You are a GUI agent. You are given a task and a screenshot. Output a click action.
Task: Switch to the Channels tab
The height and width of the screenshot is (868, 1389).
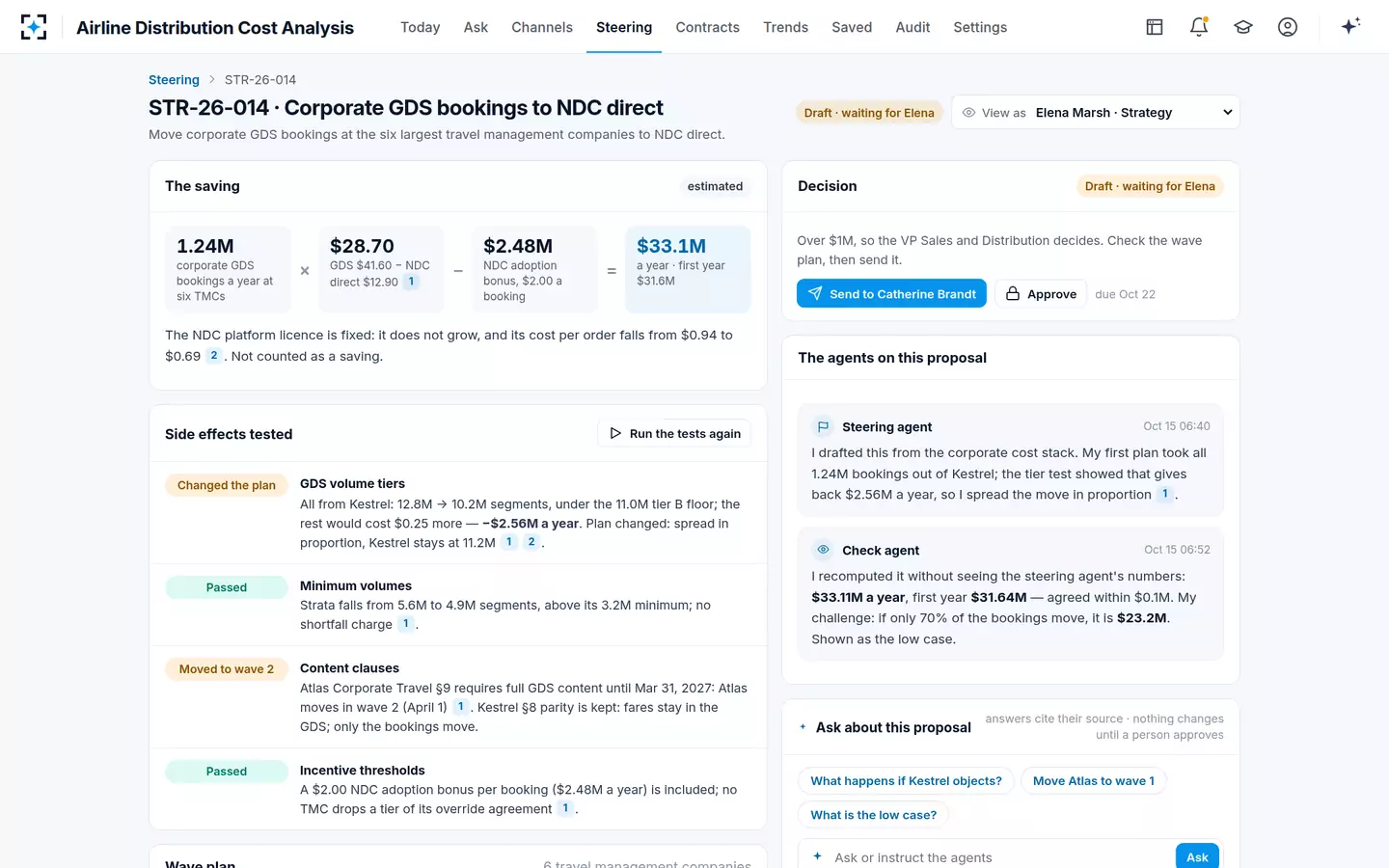[x=542, y=27]
